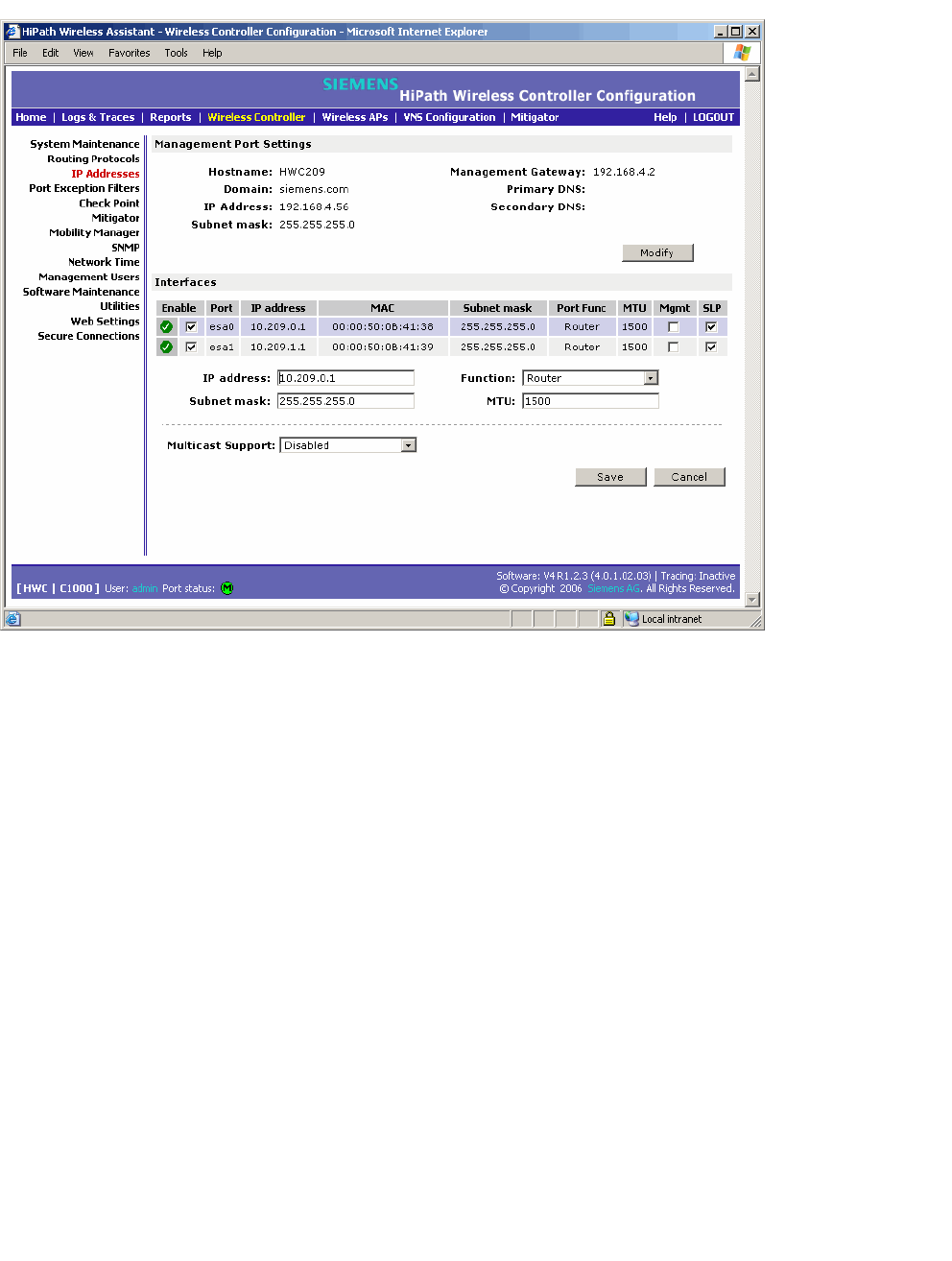Screen dimensions: 952x1261
Task: Open SNMP in sidebar
Action: (126, 248)
